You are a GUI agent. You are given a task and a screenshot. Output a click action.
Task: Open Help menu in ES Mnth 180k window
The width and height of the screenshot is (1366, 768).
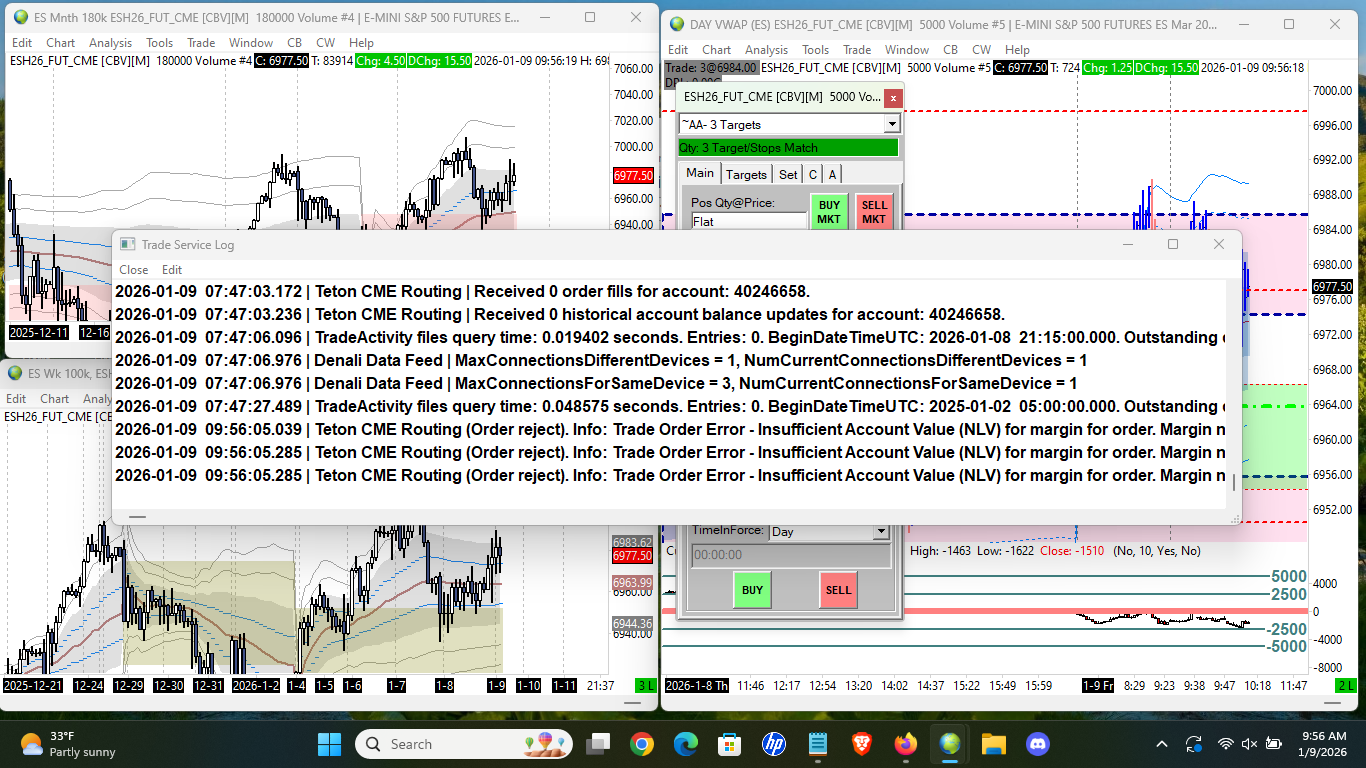click(361, 43)
